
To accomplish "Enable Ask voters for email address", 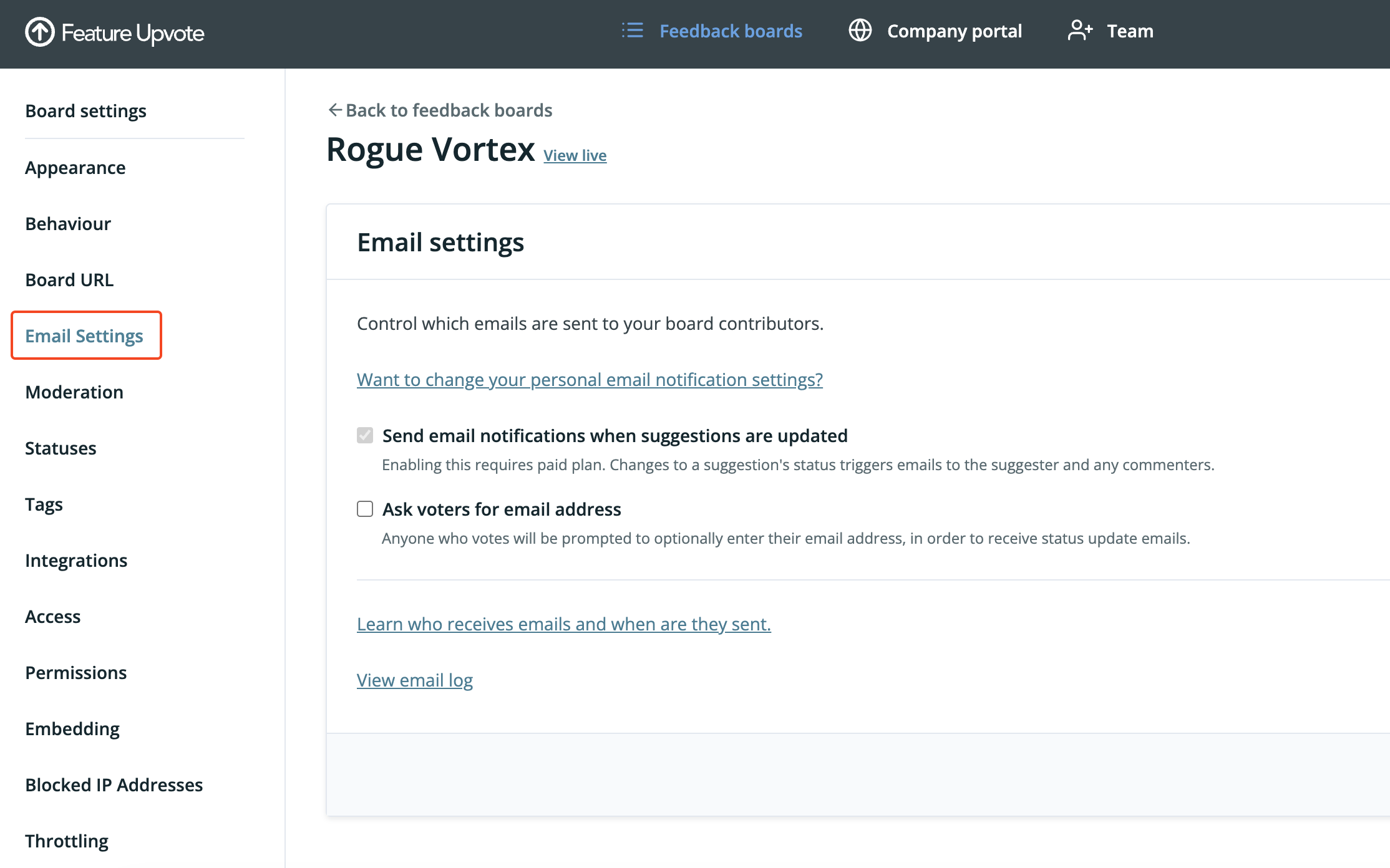I will click(x=365, y=509).
